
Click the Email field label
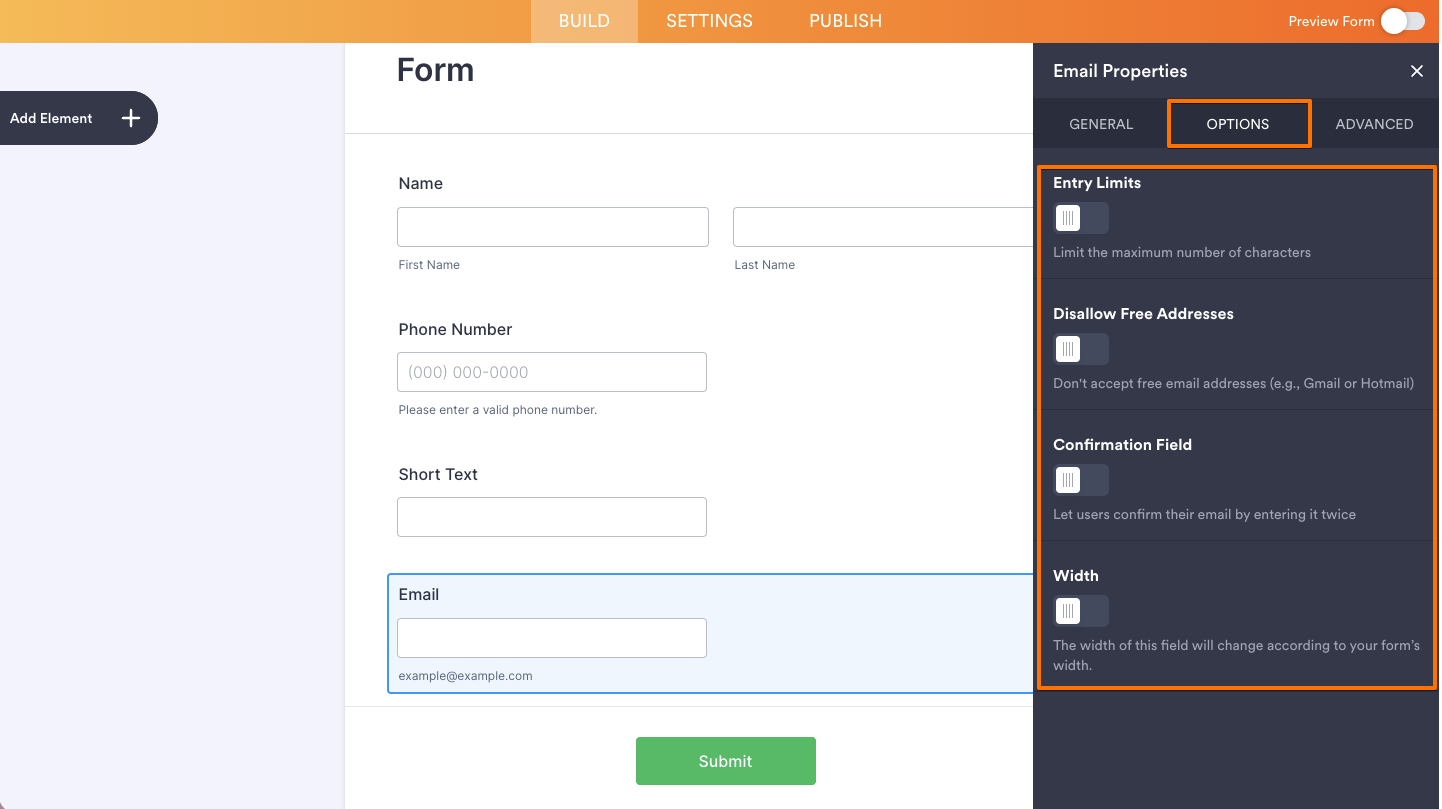418,594
